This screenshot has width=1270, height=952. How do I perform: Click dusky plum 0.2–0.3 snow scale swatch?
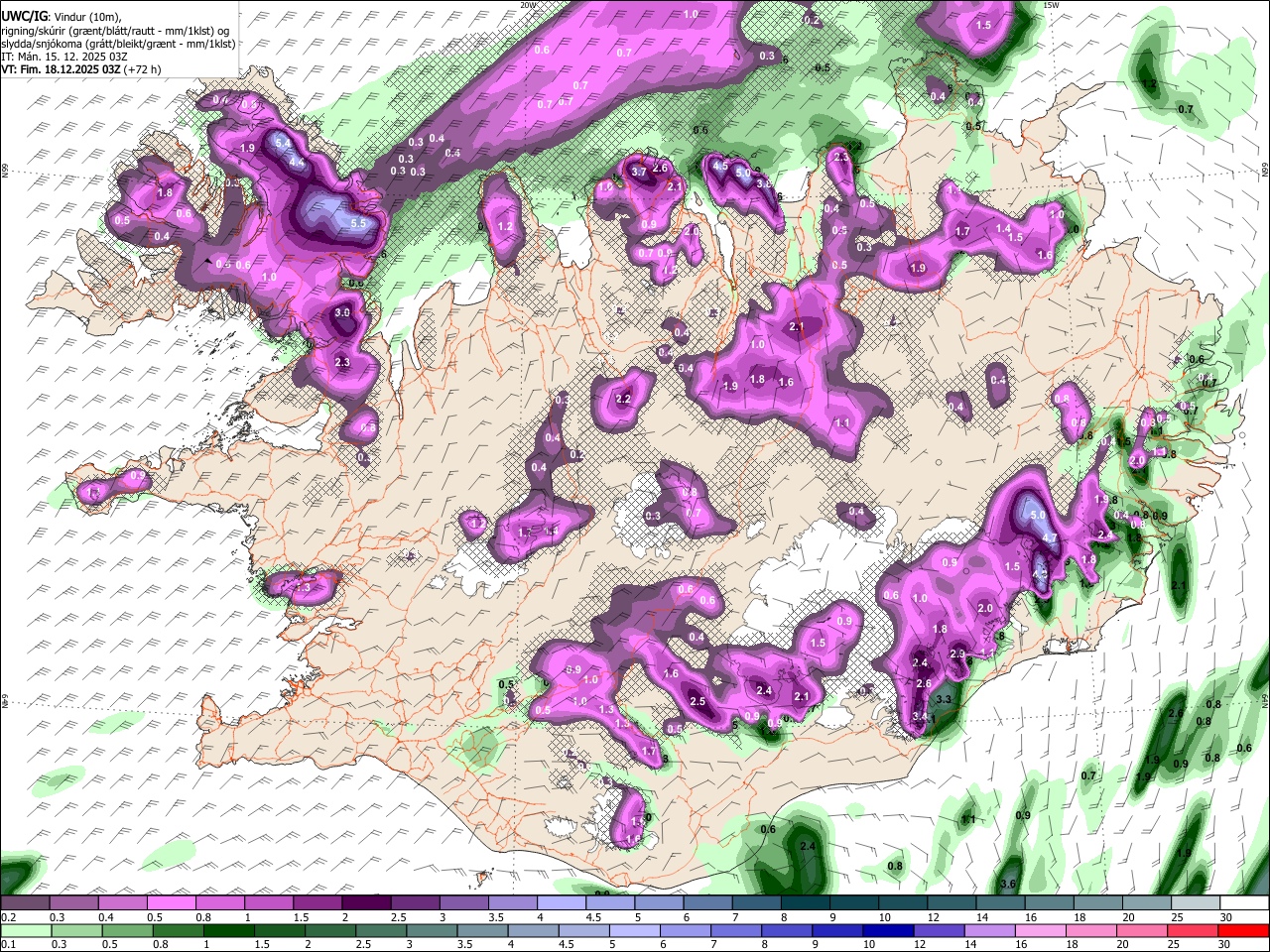25,902
